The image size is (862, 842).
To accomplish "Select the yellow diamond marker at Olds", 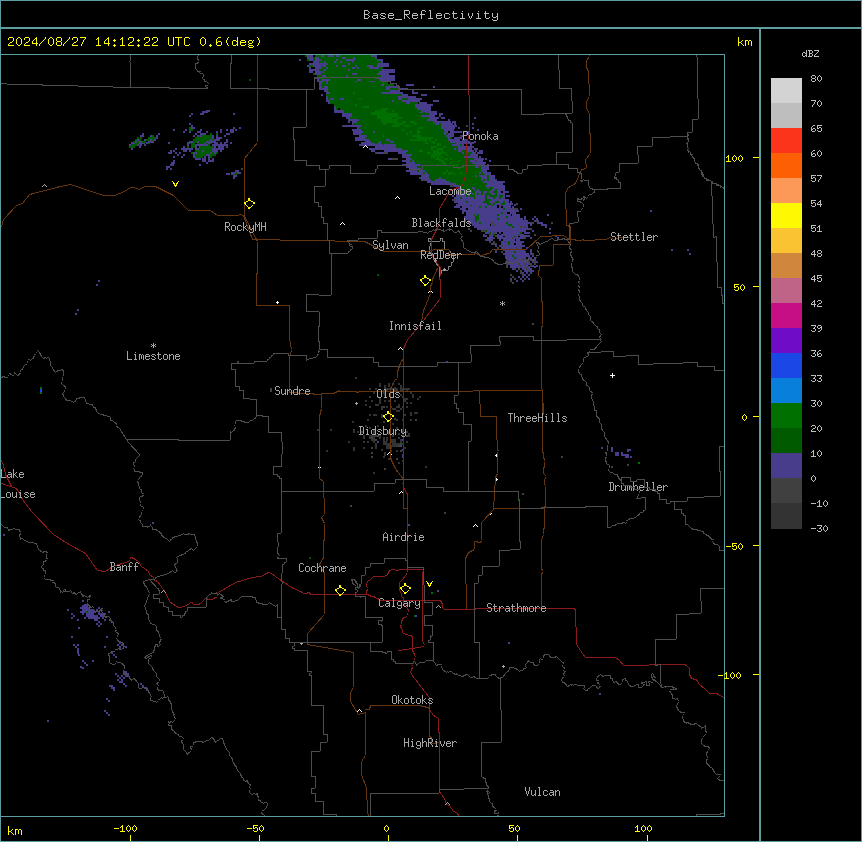I will click(388, 417).
